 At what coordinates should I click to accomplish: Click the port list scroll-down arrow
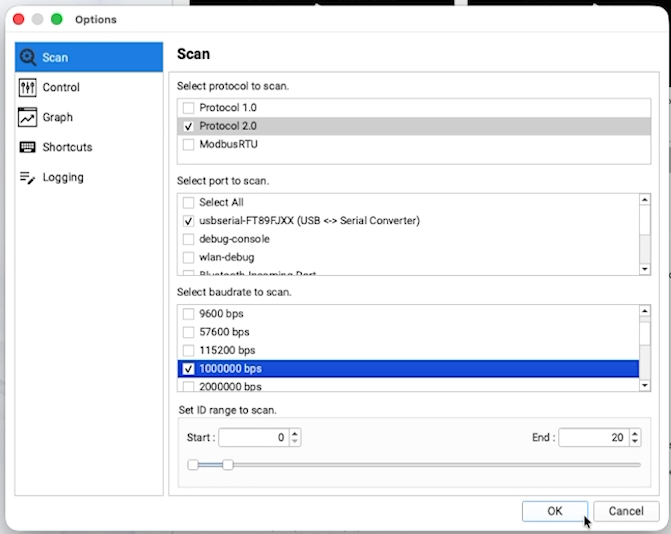pyautogui.click(x=644, y=269)
